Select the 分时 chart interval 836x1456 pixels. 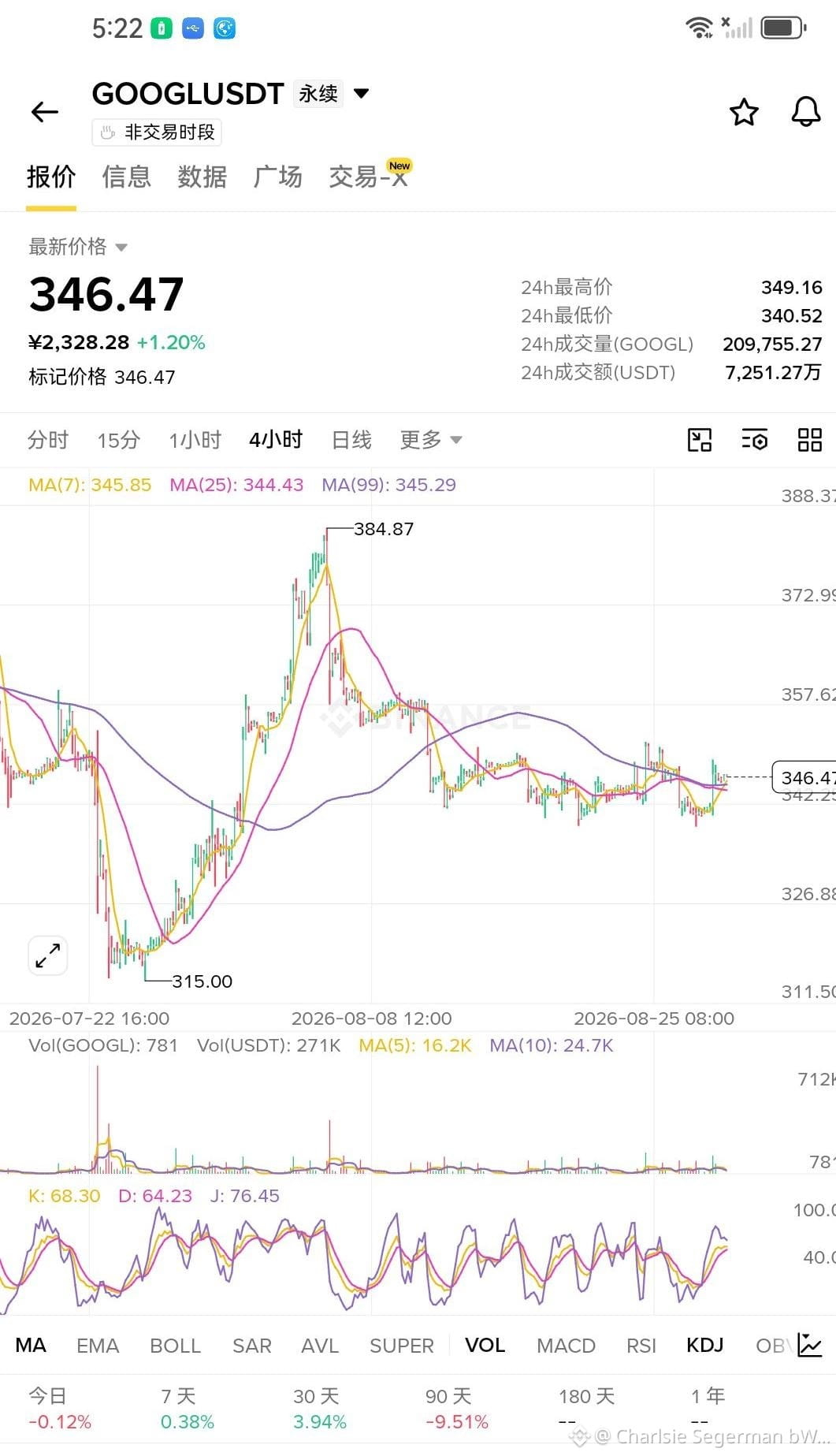click(48, 440)
